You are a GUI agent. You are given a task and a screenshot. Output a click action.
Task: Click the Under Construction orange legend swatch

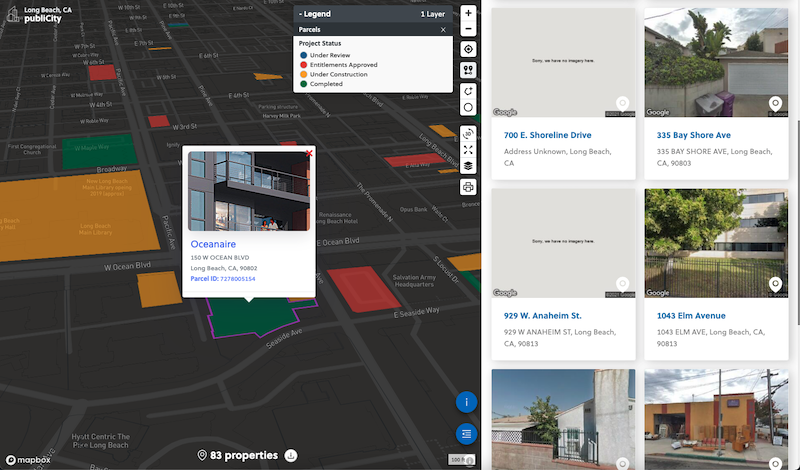pyautogui.click(x=303, y=74)
